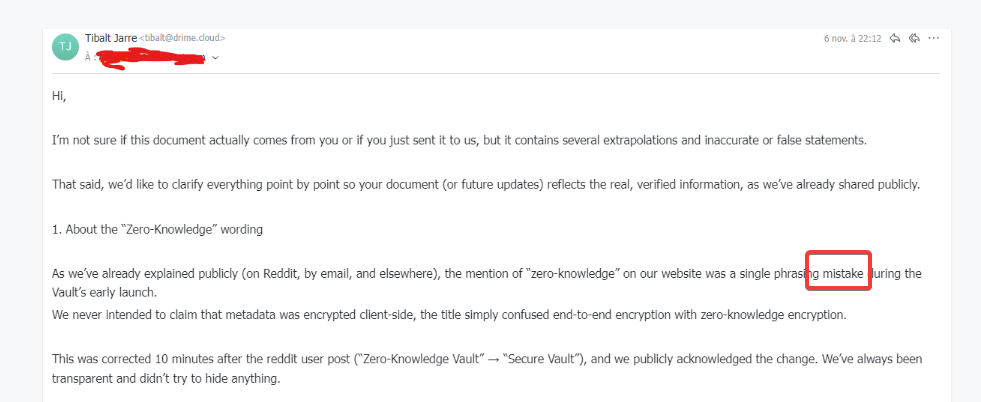This screenshot has height=402, width=981.
Task: Expand the recipient details chevron
Action: [215, 57]
